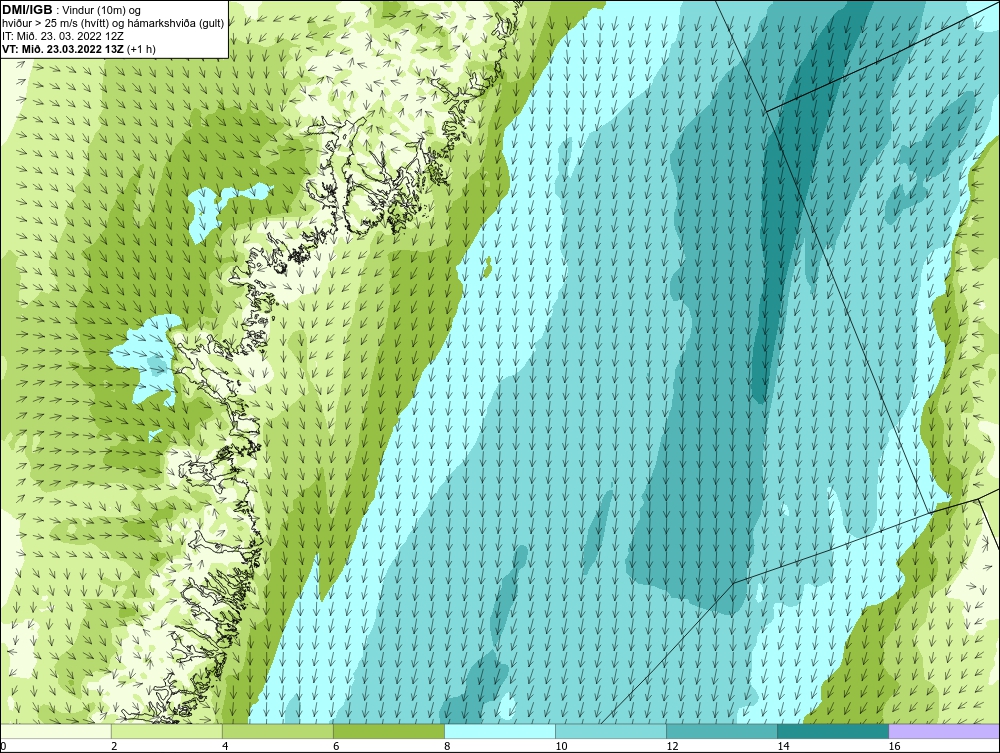Image resolution: width=1000 pixels, height=753 pixels.
Task: Click the 8–10 m/s pale cyan legend swatch
Action: [x=500, y=731]
